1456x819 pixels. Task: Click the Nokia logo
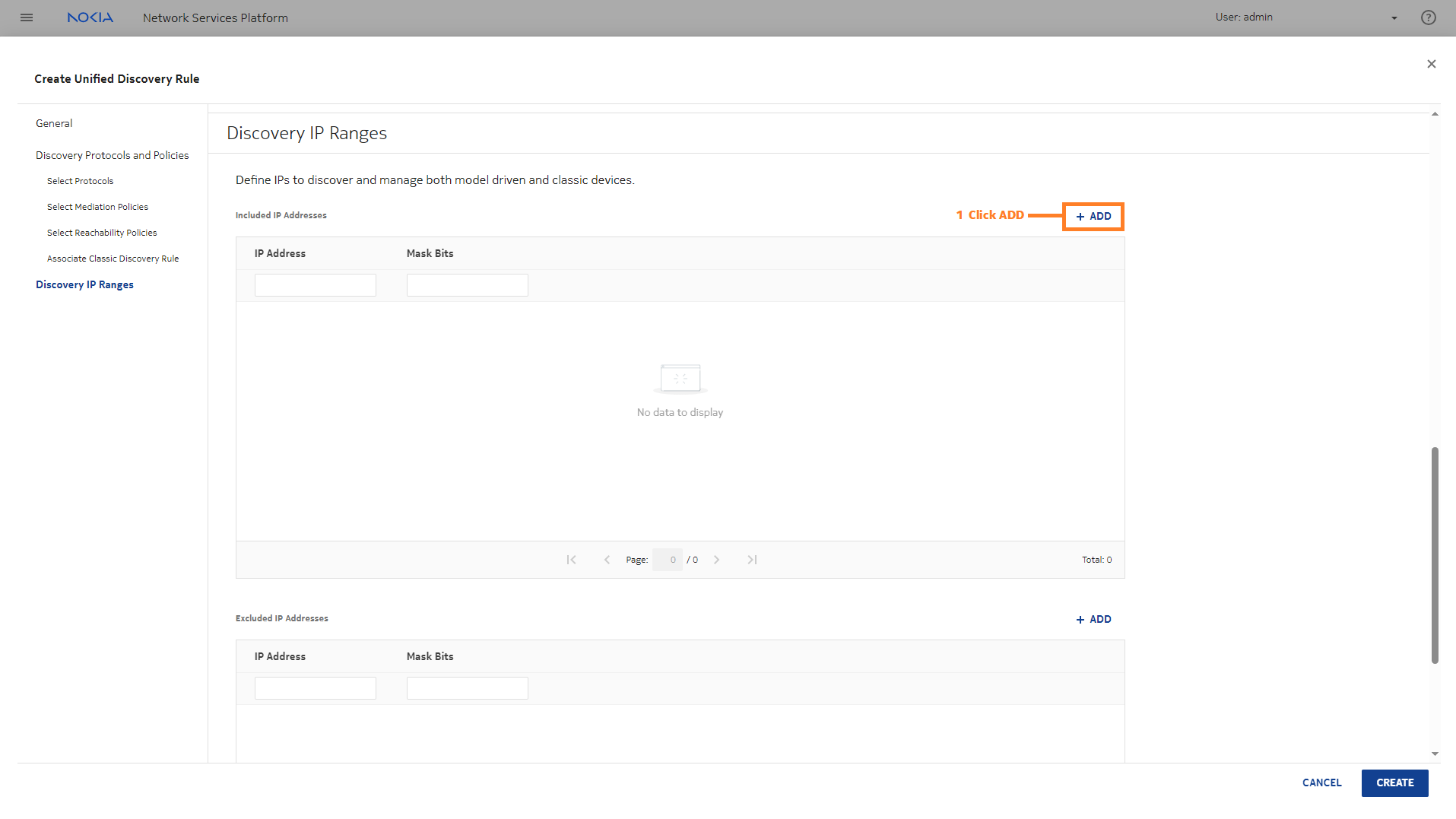[90, 17]
